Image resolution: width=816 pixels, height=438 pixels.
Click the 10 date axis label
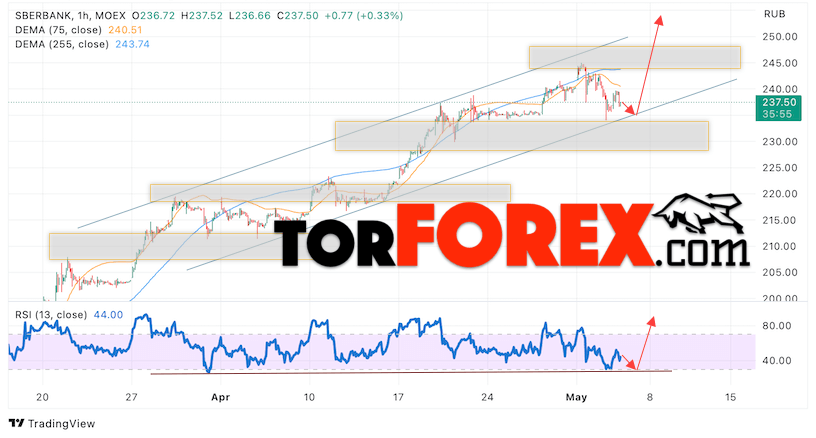(309, 397)
